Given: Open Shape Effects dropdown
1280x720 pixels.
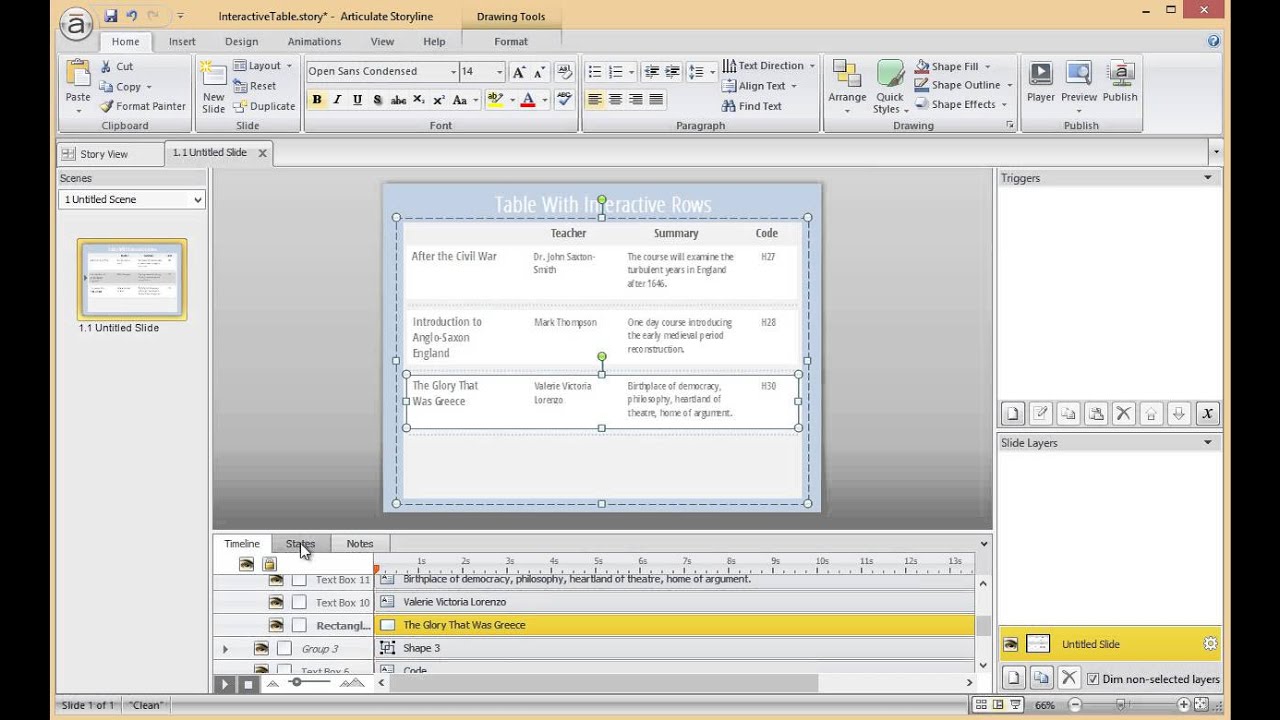Looking at the screenshot, I should click(962, 104).
